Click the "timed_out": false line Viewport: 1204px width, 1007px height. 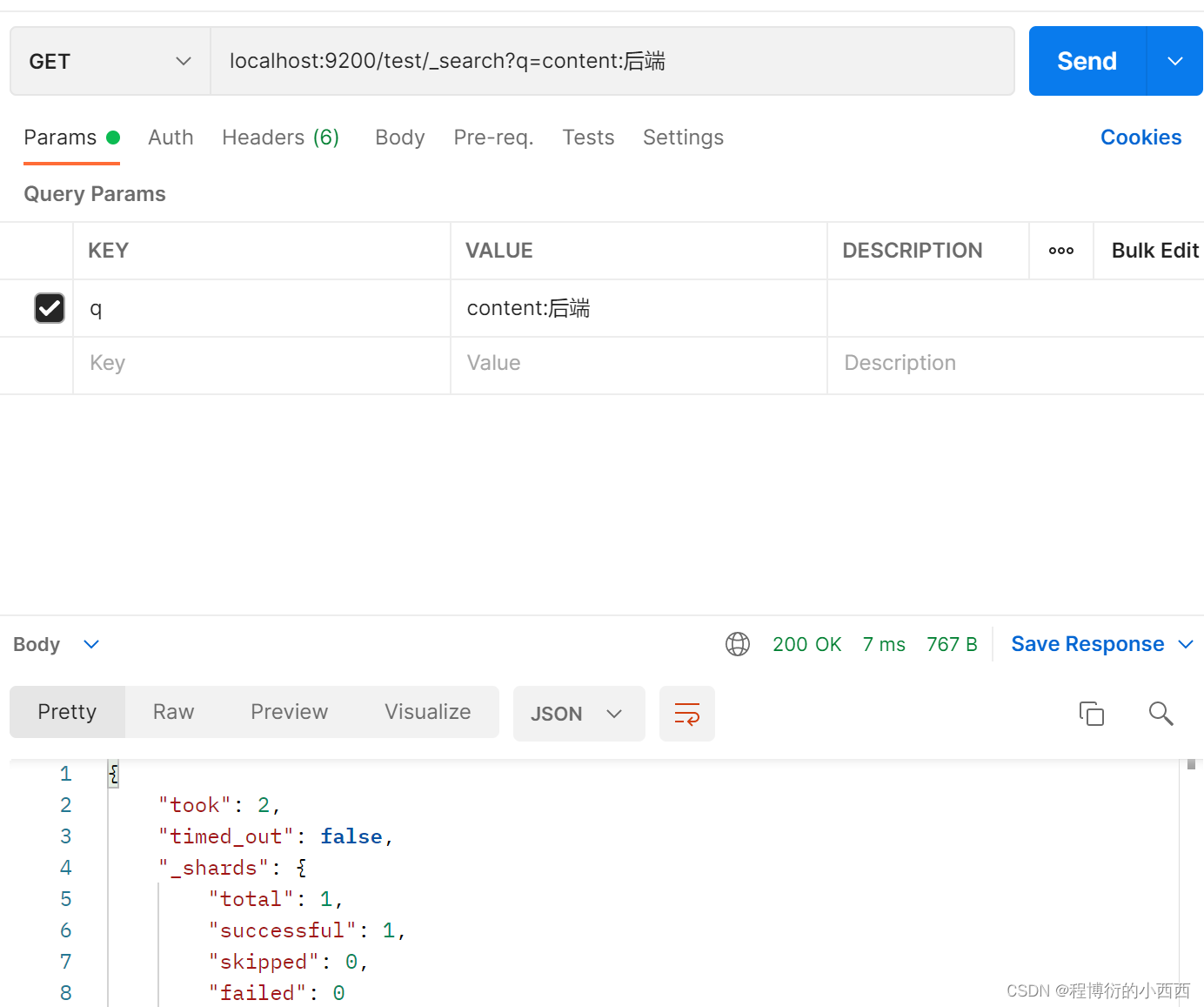click(276, 836)
